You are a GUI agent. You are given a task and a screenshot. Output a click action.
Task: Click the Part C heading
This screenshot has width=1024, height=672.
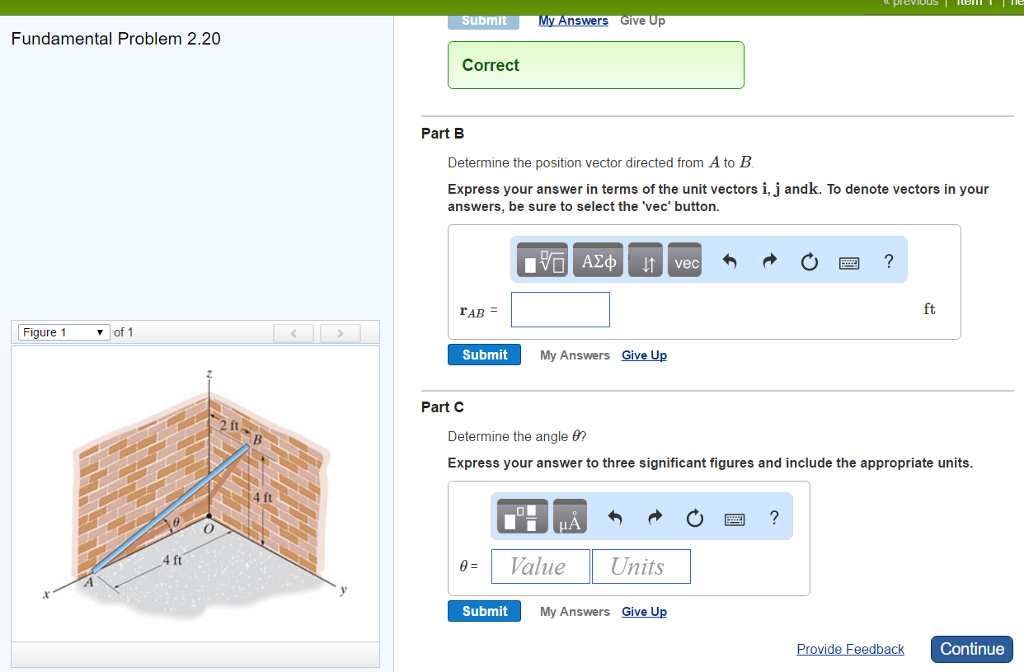[x=443, y=407]
